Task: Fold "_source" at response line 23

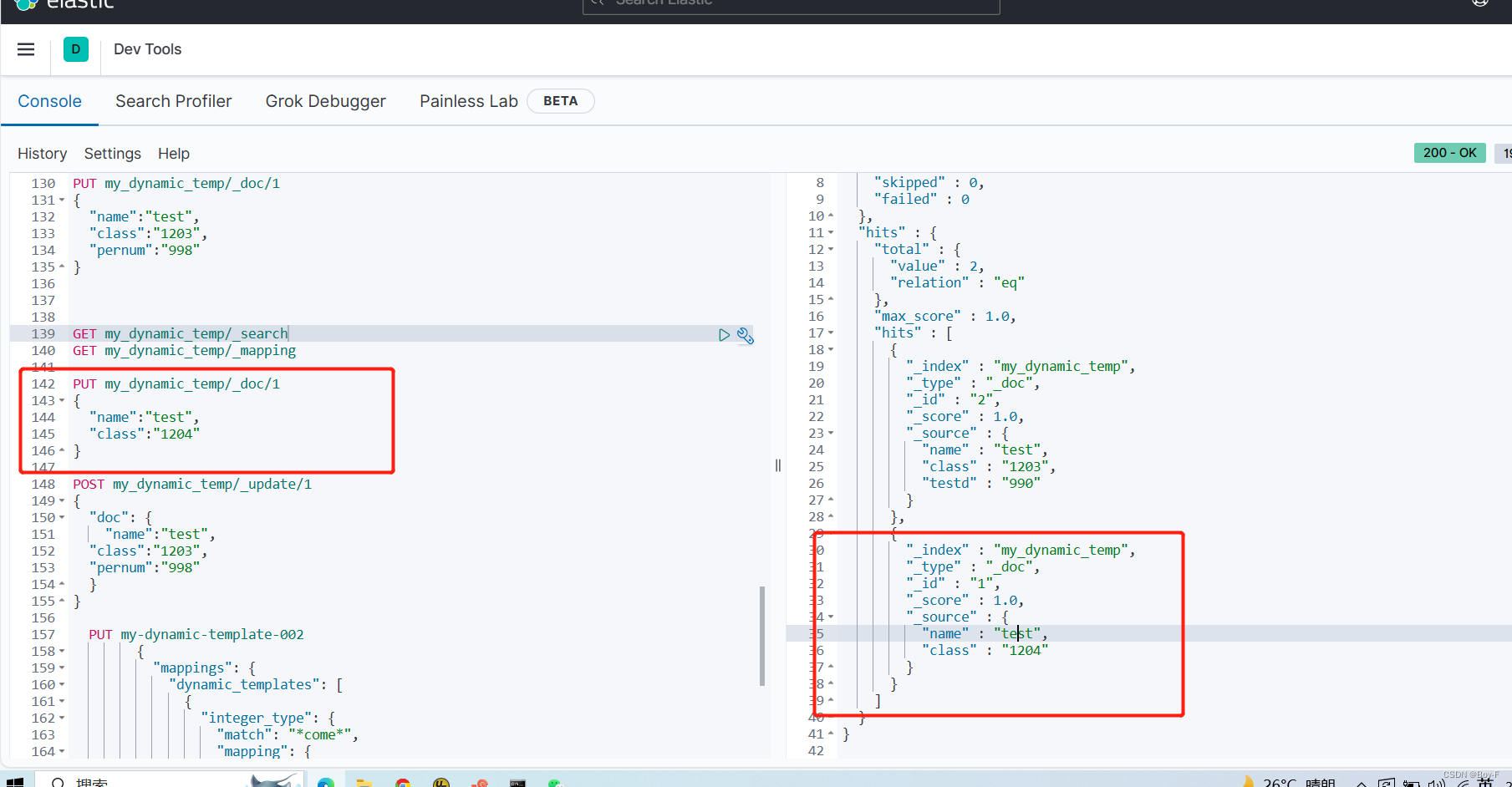Action: point(831,434)
